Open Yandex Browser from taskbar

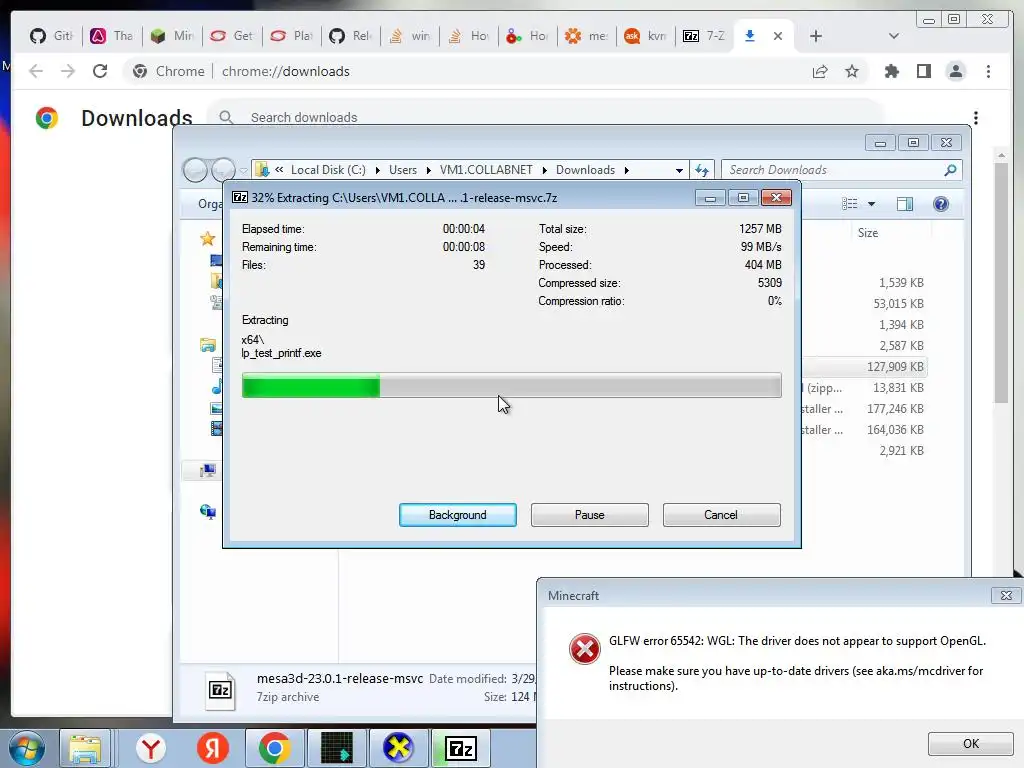151,749
